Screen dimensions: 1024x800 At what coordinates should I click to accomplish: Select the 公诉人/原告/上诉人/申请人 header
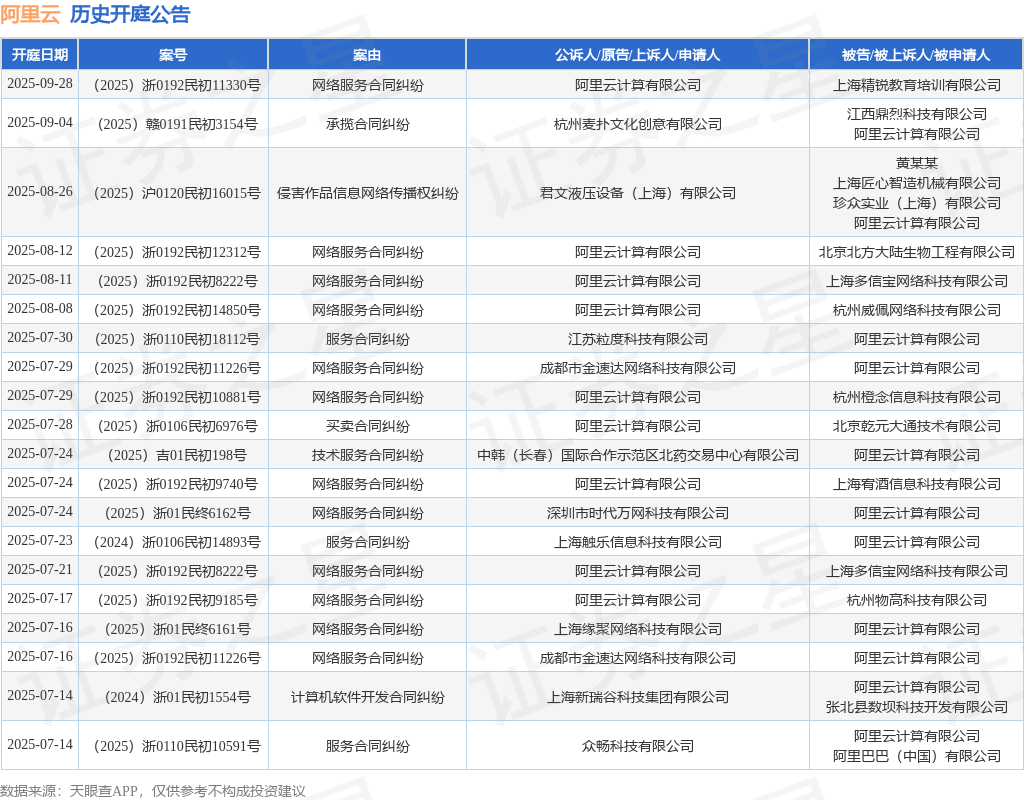pyautogui.click(x=637, y=55)
